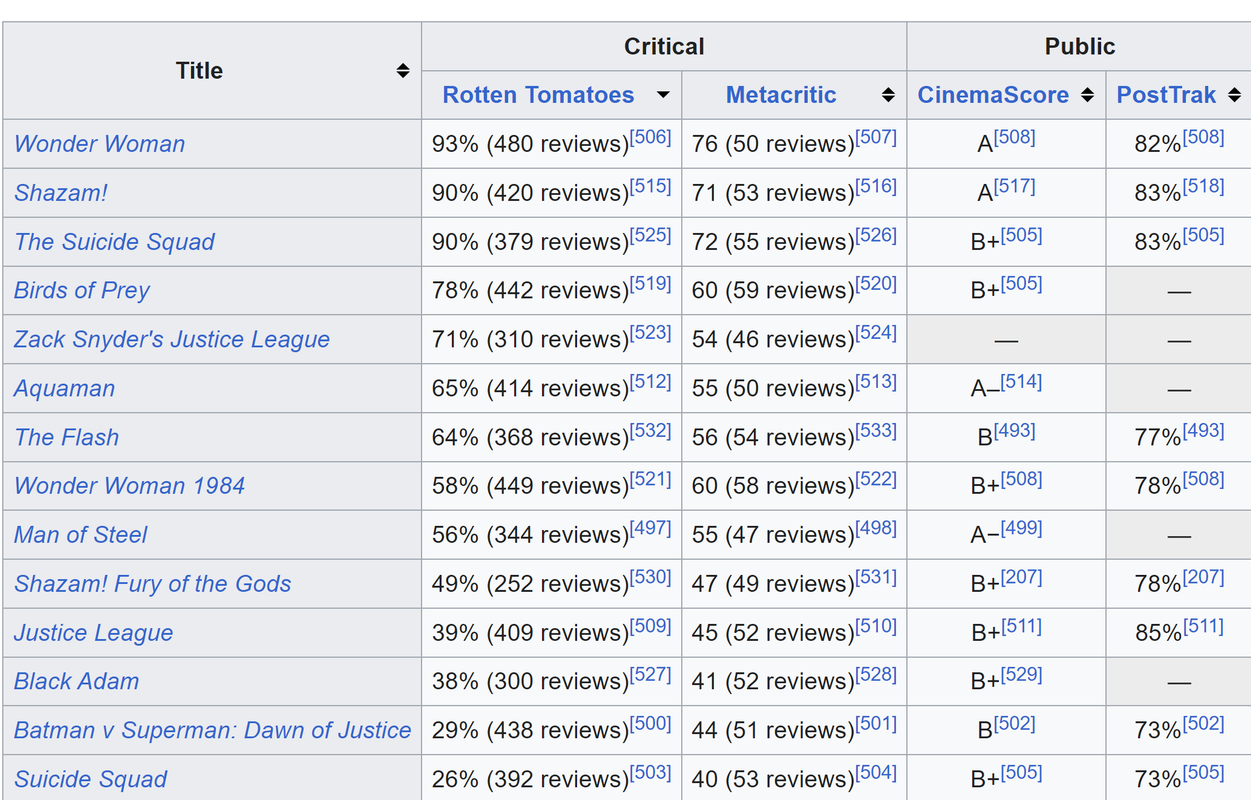This screenshot has height=800, width=1251.
Task: Follow citation [526] for The Suicide Squad
Action: pyautogui.click(x=876, y=235)
